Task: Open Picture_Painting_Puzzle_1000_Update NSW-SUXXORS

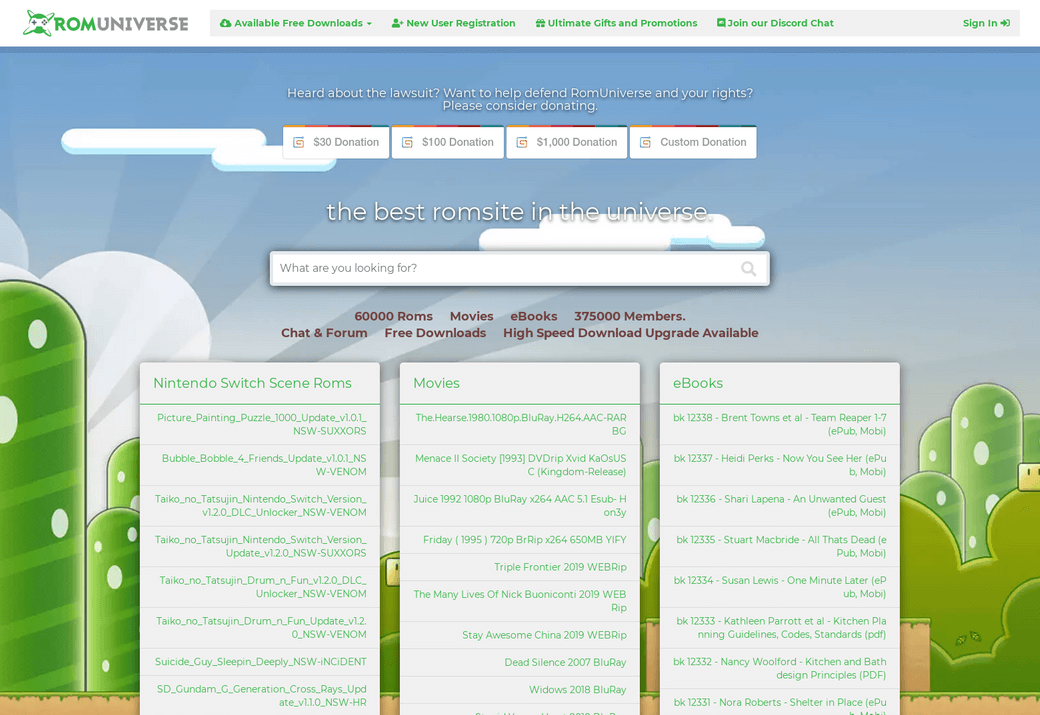Action: [260, 424]
